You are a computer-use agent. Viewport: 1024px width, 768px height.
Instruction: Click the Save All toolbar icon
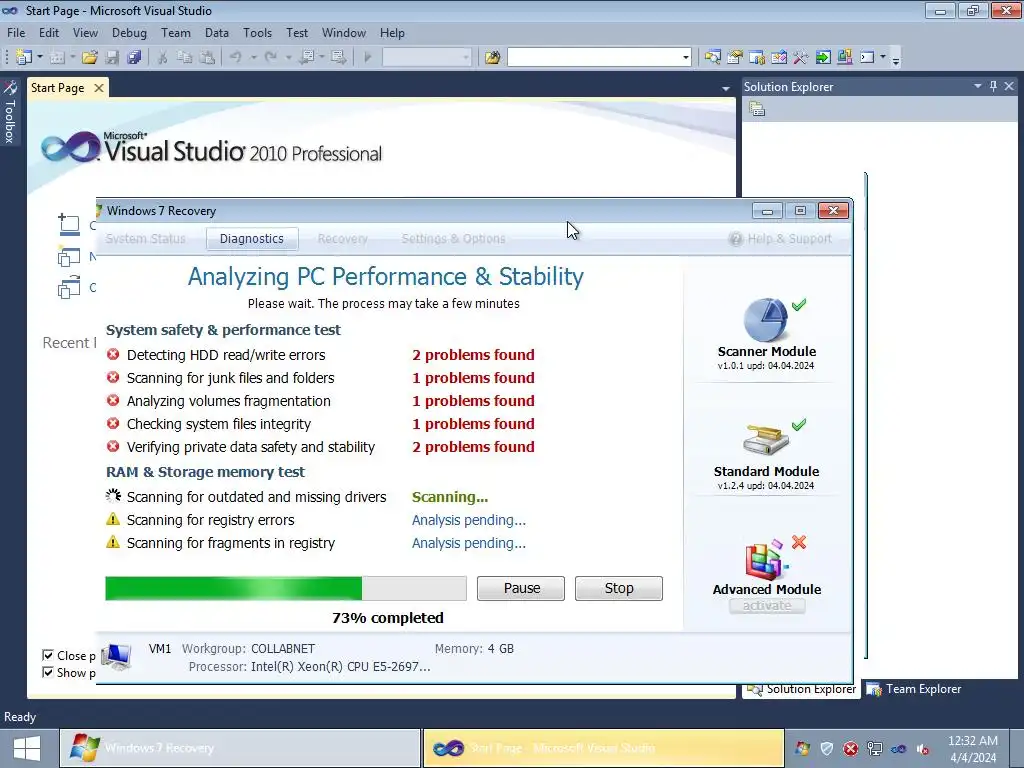click(135, 57)
